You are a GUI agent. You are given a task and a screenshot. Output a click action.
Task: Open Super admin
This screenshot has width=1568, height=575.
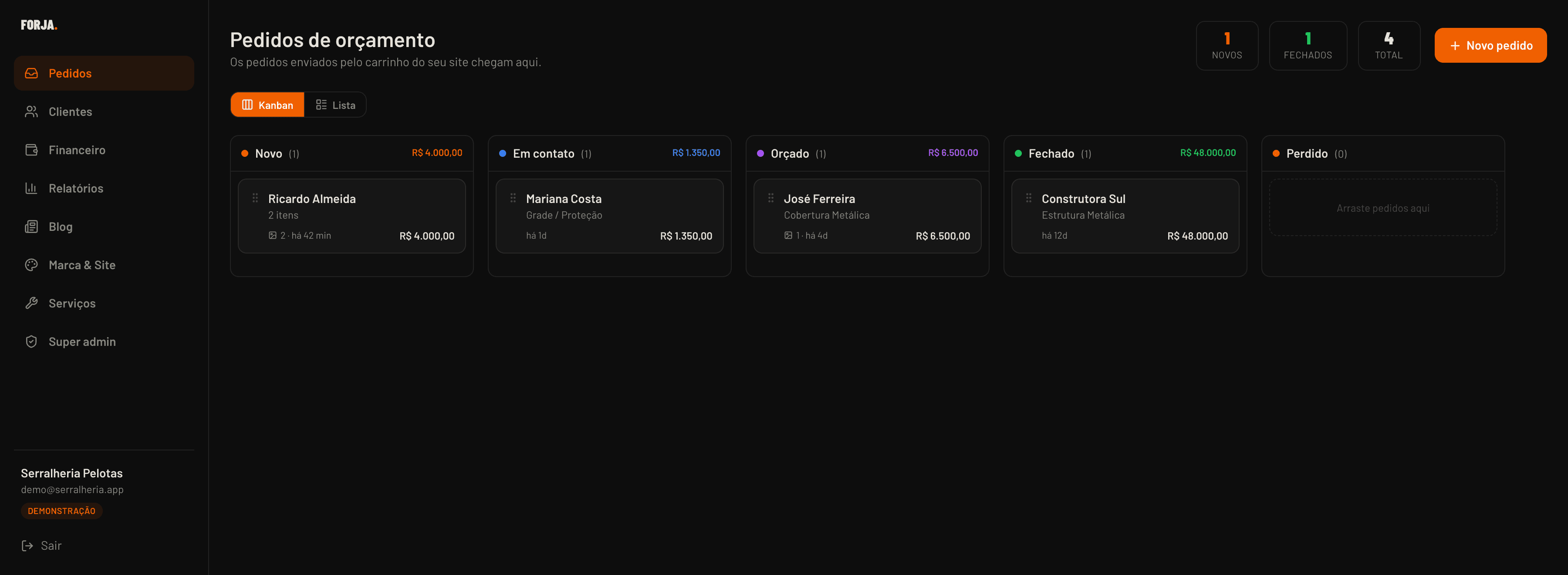click(x=104, y=342)
